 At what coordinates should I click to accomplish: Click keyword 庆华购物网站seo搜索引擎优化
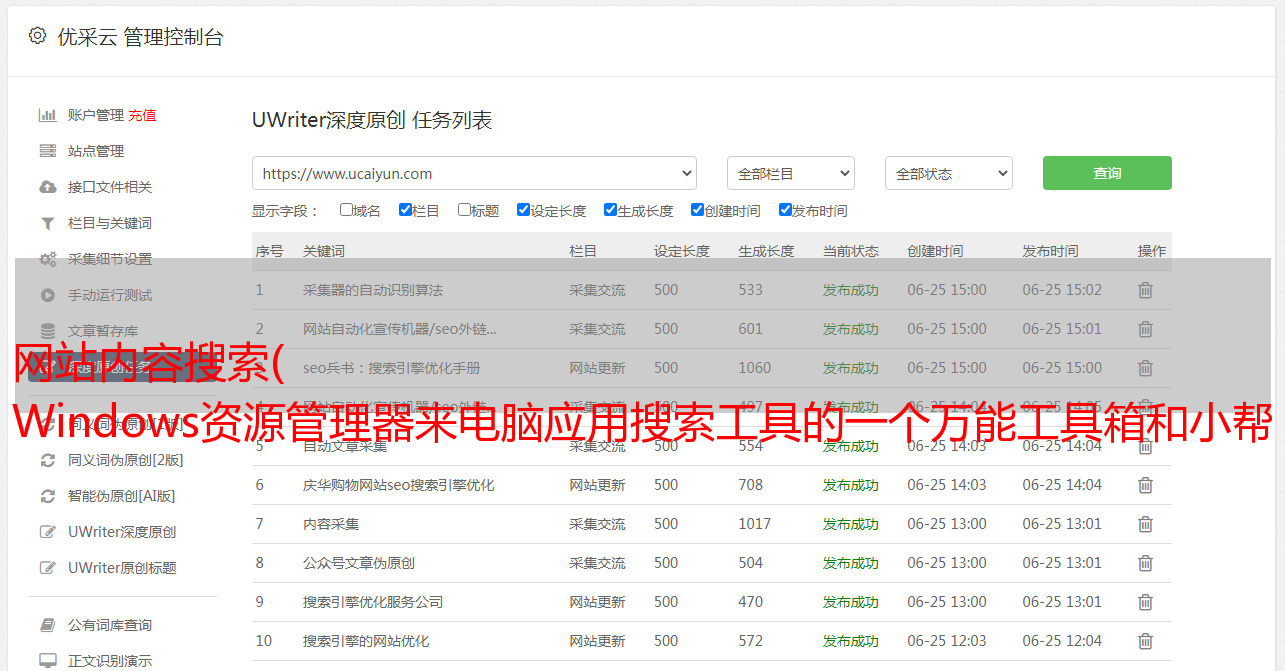[399, 485]
